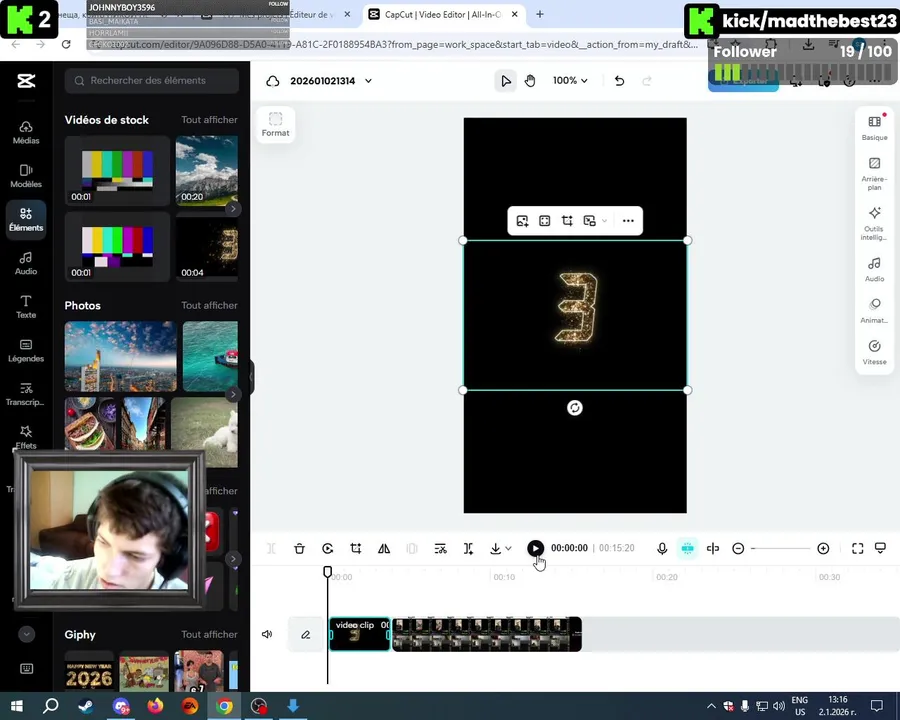
Task: Zoom out the timeline with minus icon
Action: (x=738, y=548)
